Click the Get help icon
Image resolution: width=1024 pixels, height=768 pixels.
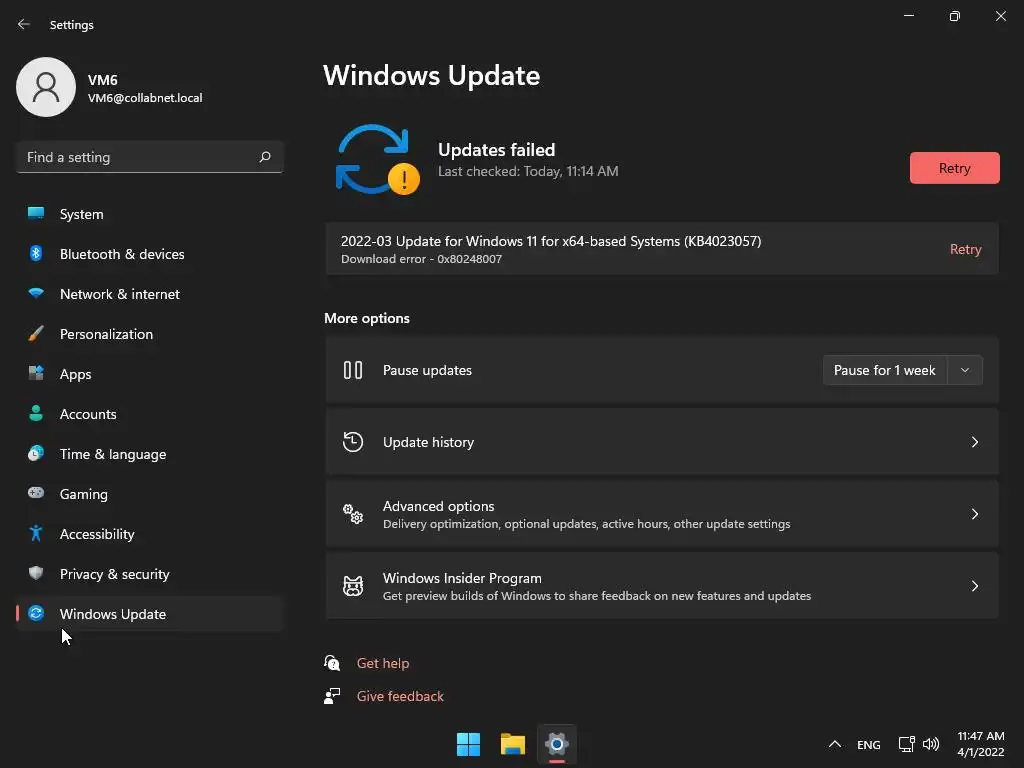[x=332, y=663]
